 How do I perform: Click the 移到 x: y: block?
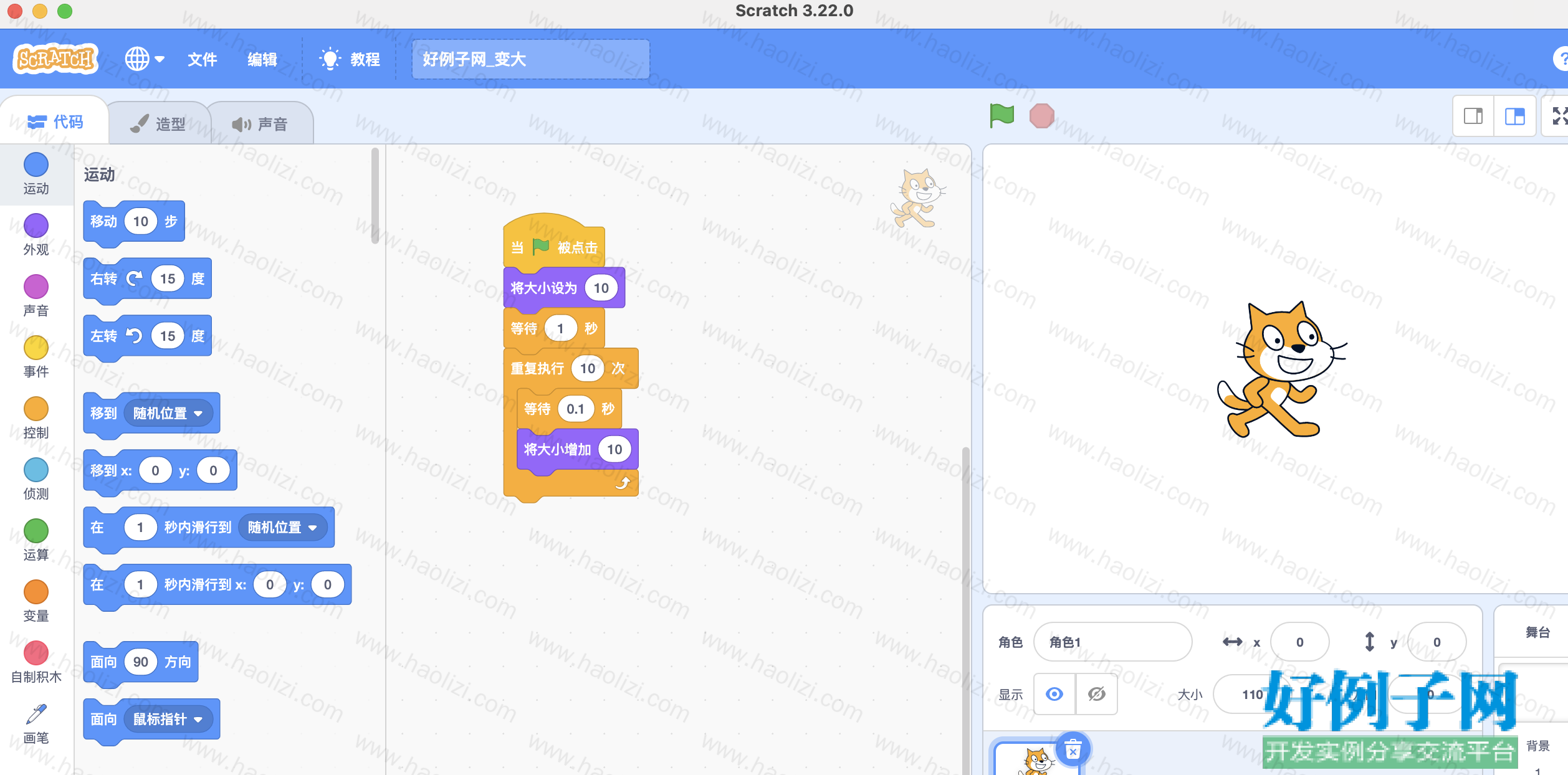click(x=160, y=471)
